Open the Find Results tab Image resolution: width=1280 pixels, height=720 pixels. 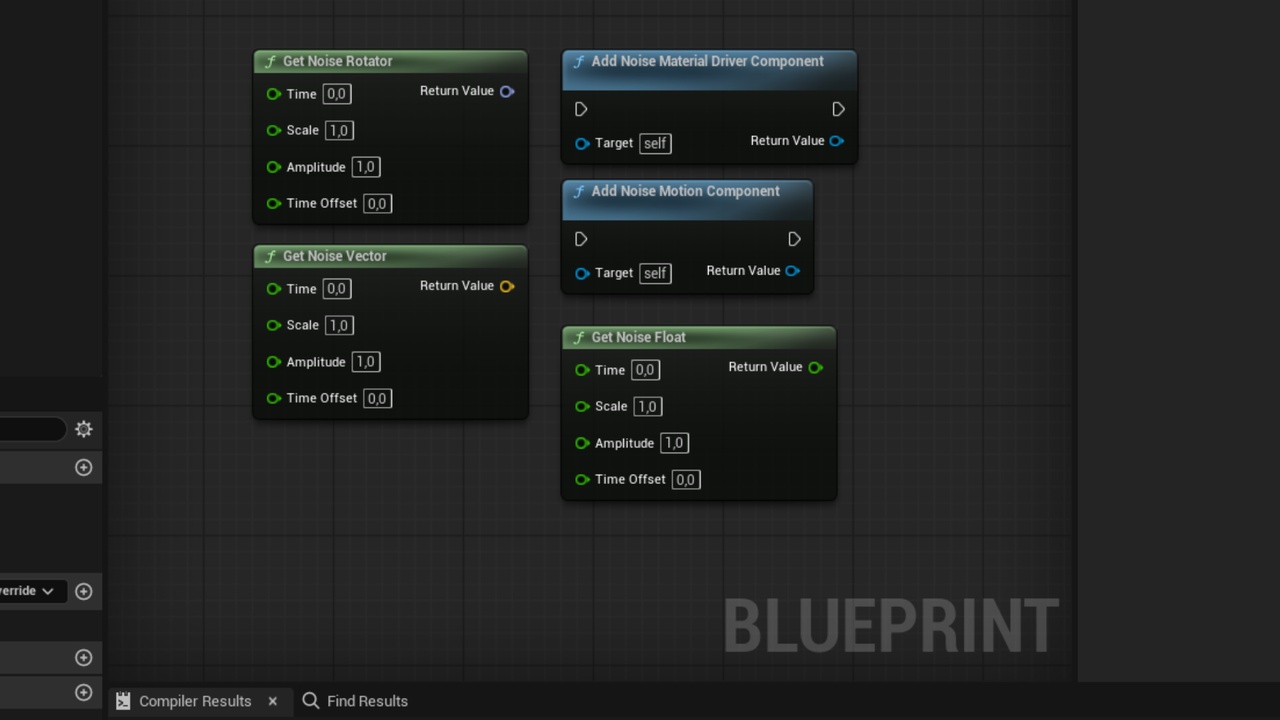[355, 701]
